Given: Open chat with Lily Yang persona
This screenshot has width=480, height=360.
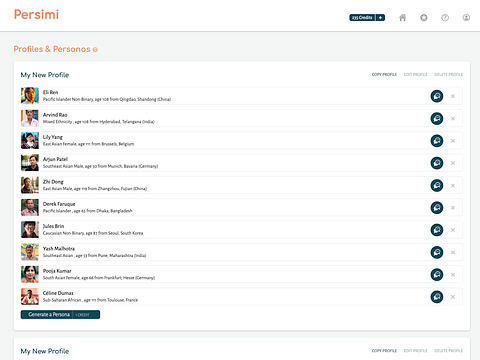Looking at the screenshot, I should pos(437,141).
